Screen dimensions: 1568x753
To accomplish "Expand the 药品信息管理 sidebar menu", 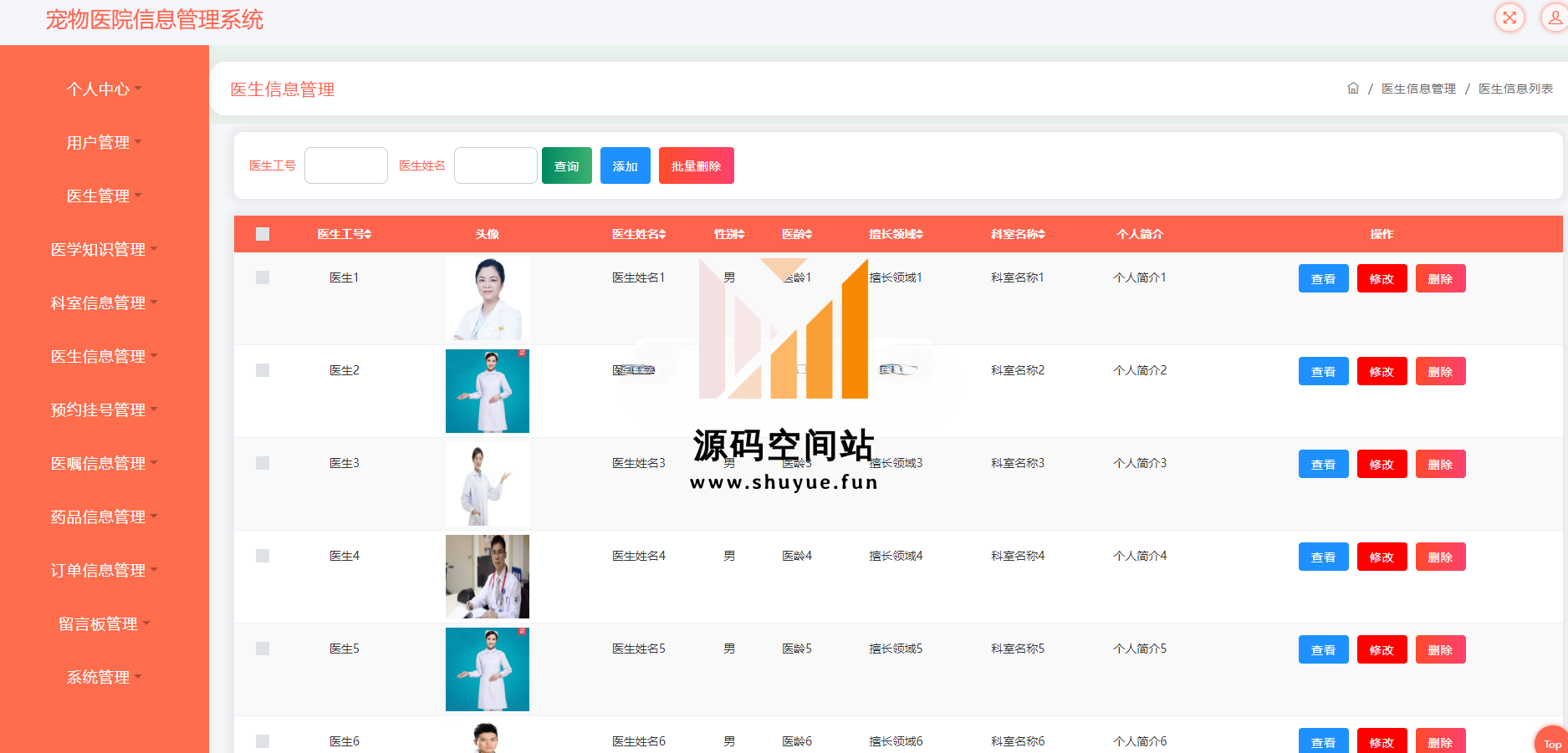I will tap(105, 516).
